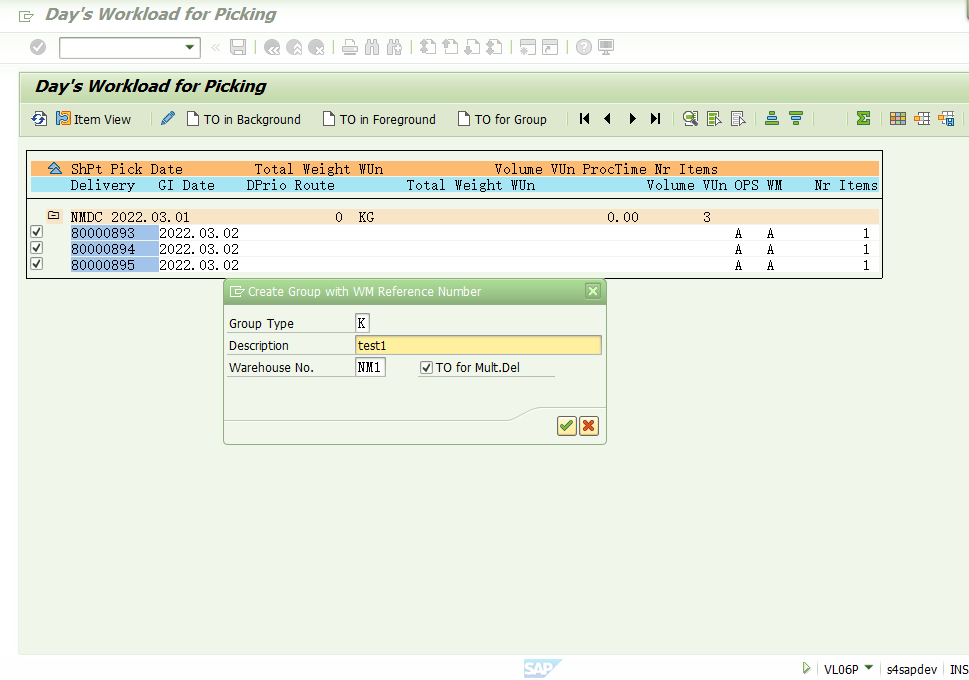The height and width of the screenshot is (680, 969).
Task: Click the Find (binoculars) icon
Action: click(x=370, y=47)
